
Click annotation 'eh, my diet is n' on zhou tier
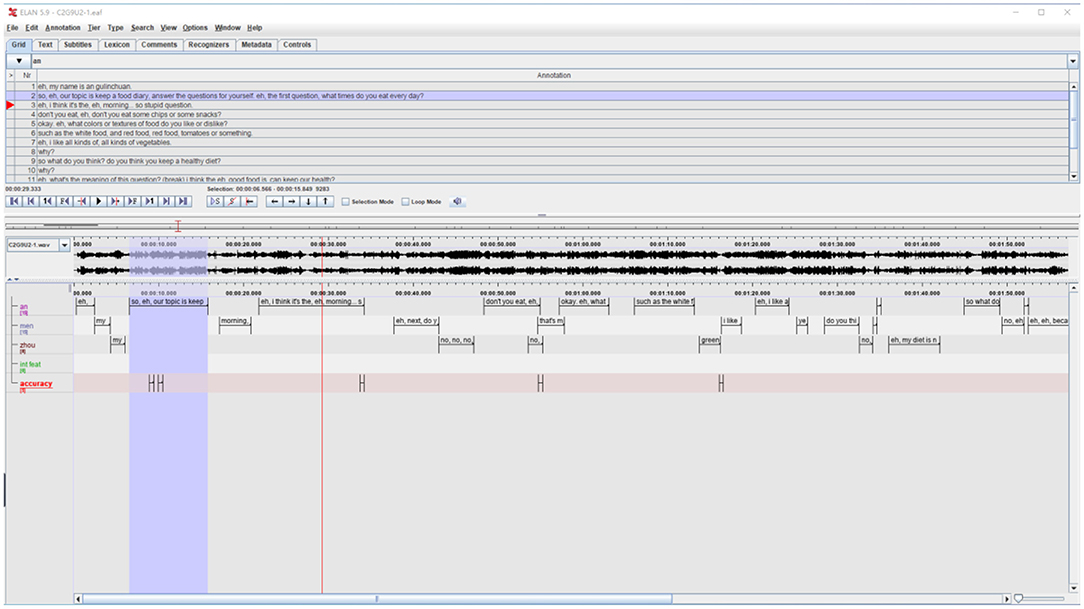tap(914, 340)
